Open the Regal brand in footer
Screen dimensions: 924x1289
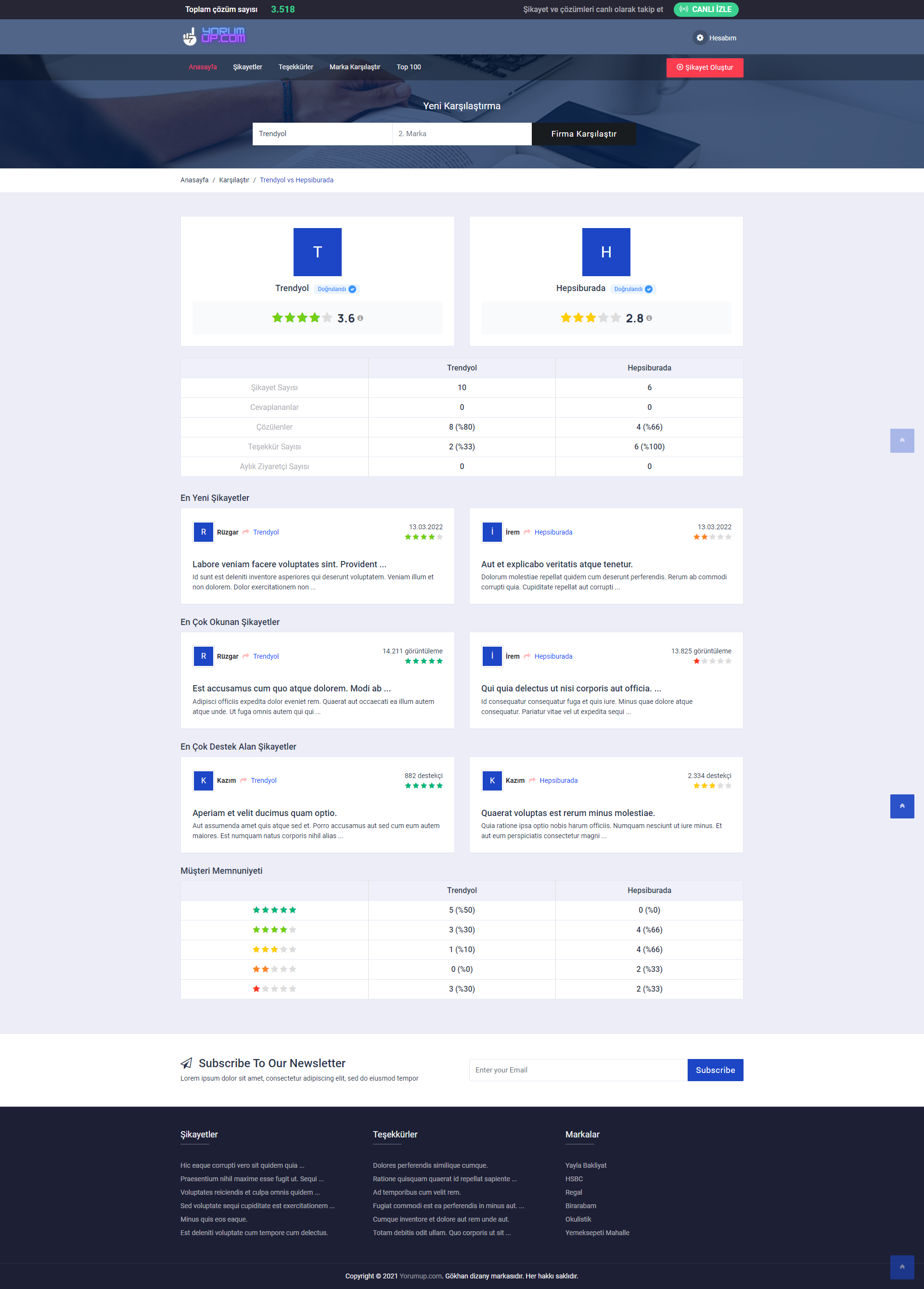tap(574, 1193)
